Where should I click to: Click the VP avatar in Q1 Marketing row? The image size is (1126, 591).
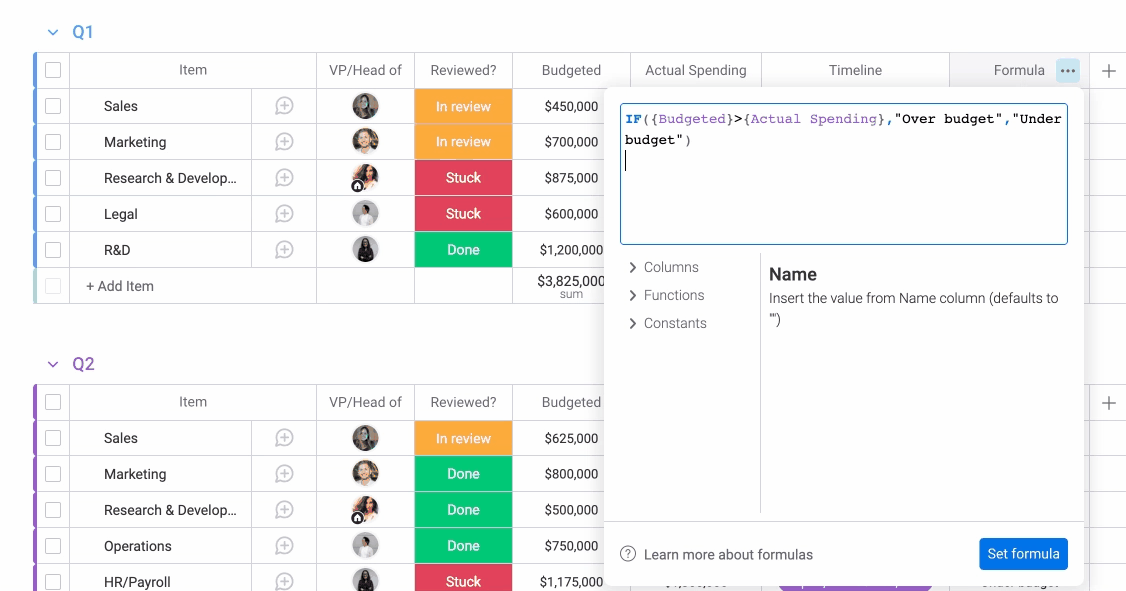pos(366,141)
